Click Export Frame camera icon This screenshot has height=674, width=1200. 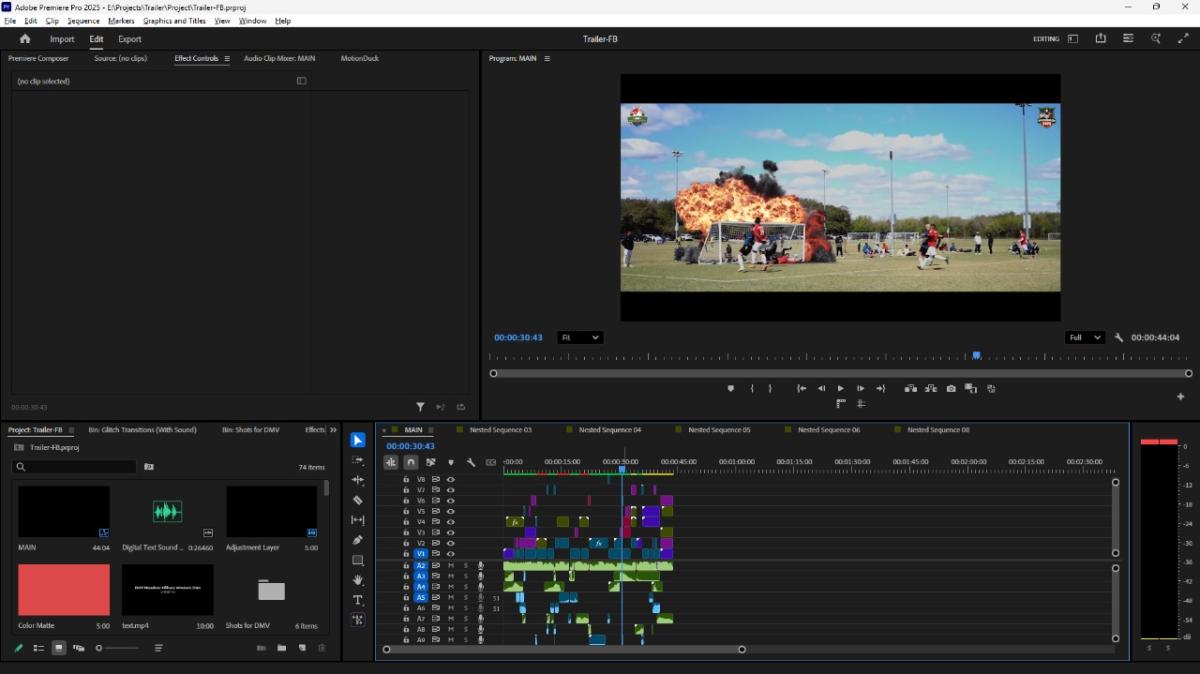tap(951, 388)
